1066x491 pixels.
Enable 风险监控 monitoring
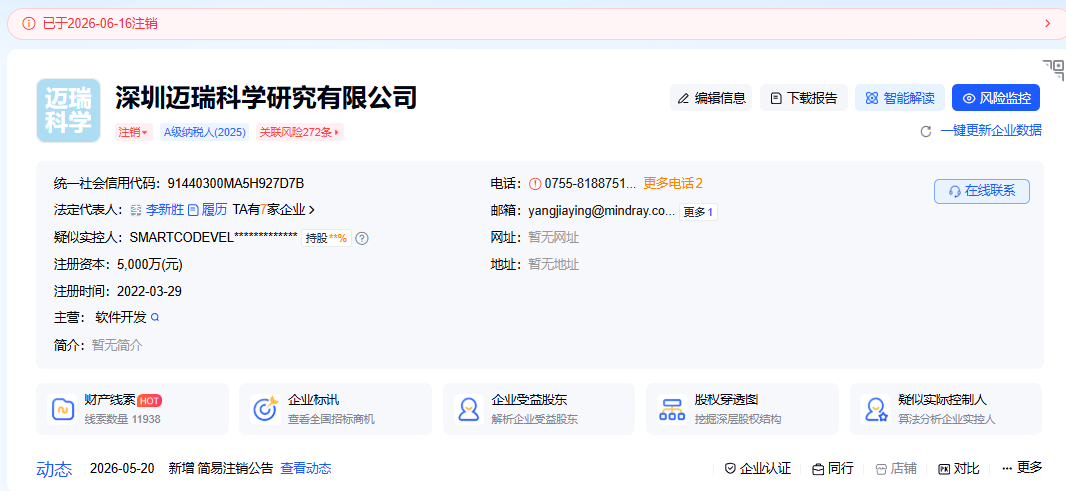coord(996,98)
